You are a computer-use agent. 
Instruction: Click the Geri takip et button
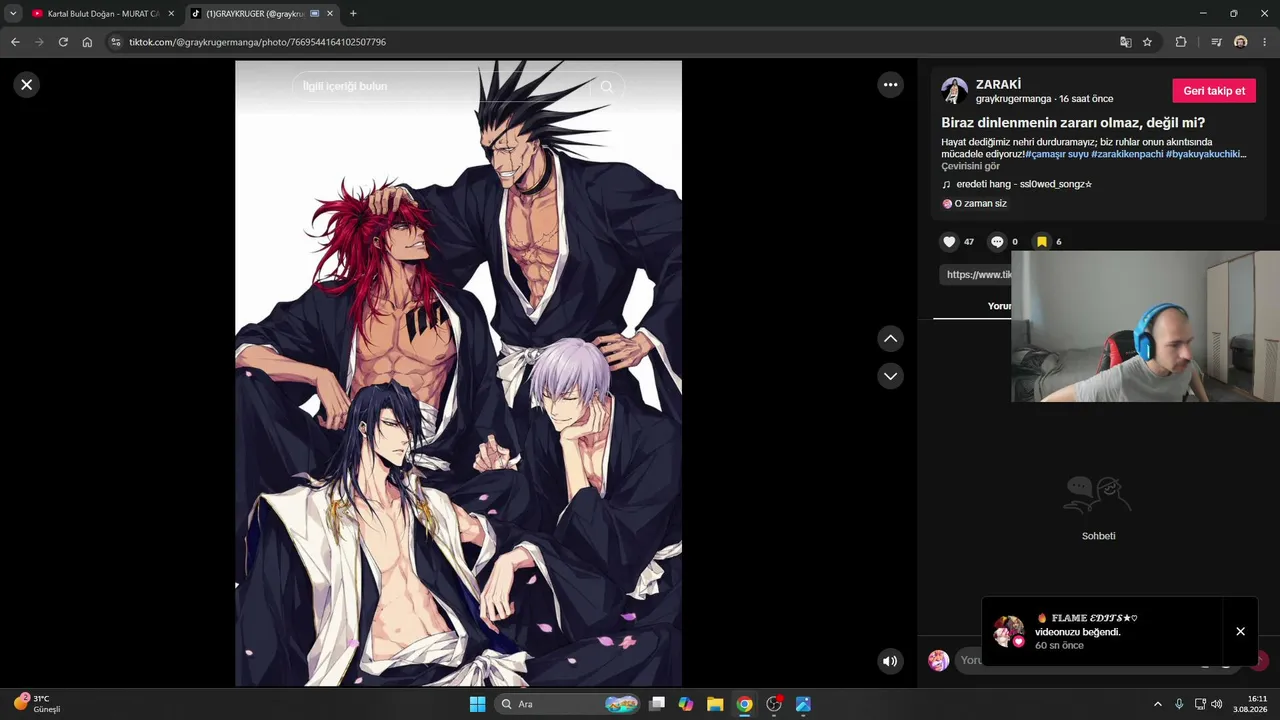(x=1214, y=90)
